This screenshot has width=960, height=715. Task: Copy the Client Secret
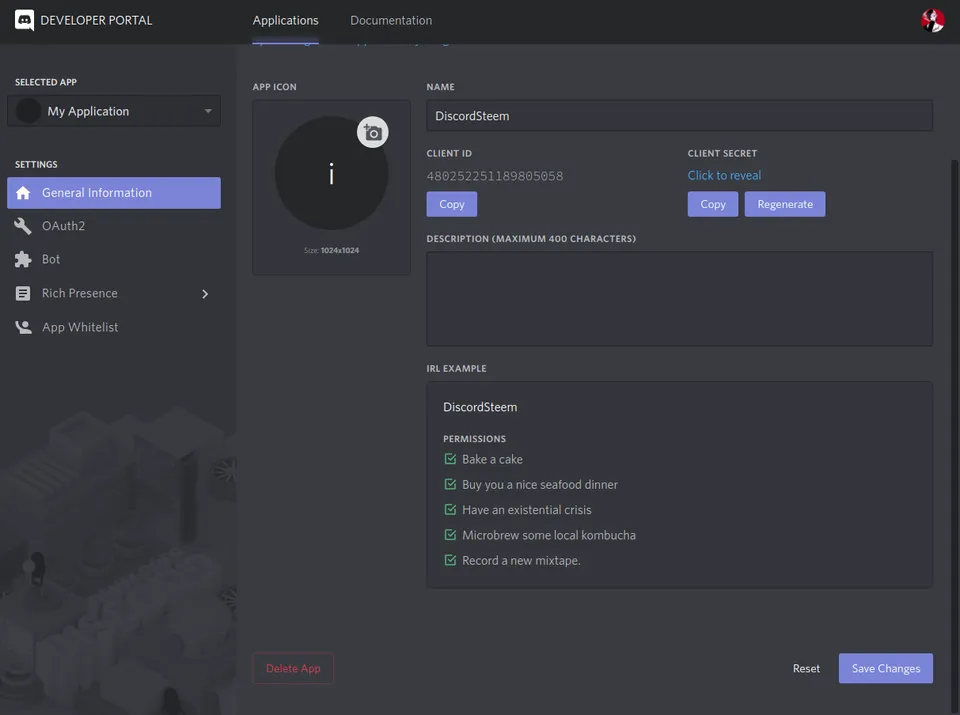click(x=713, y=204)
